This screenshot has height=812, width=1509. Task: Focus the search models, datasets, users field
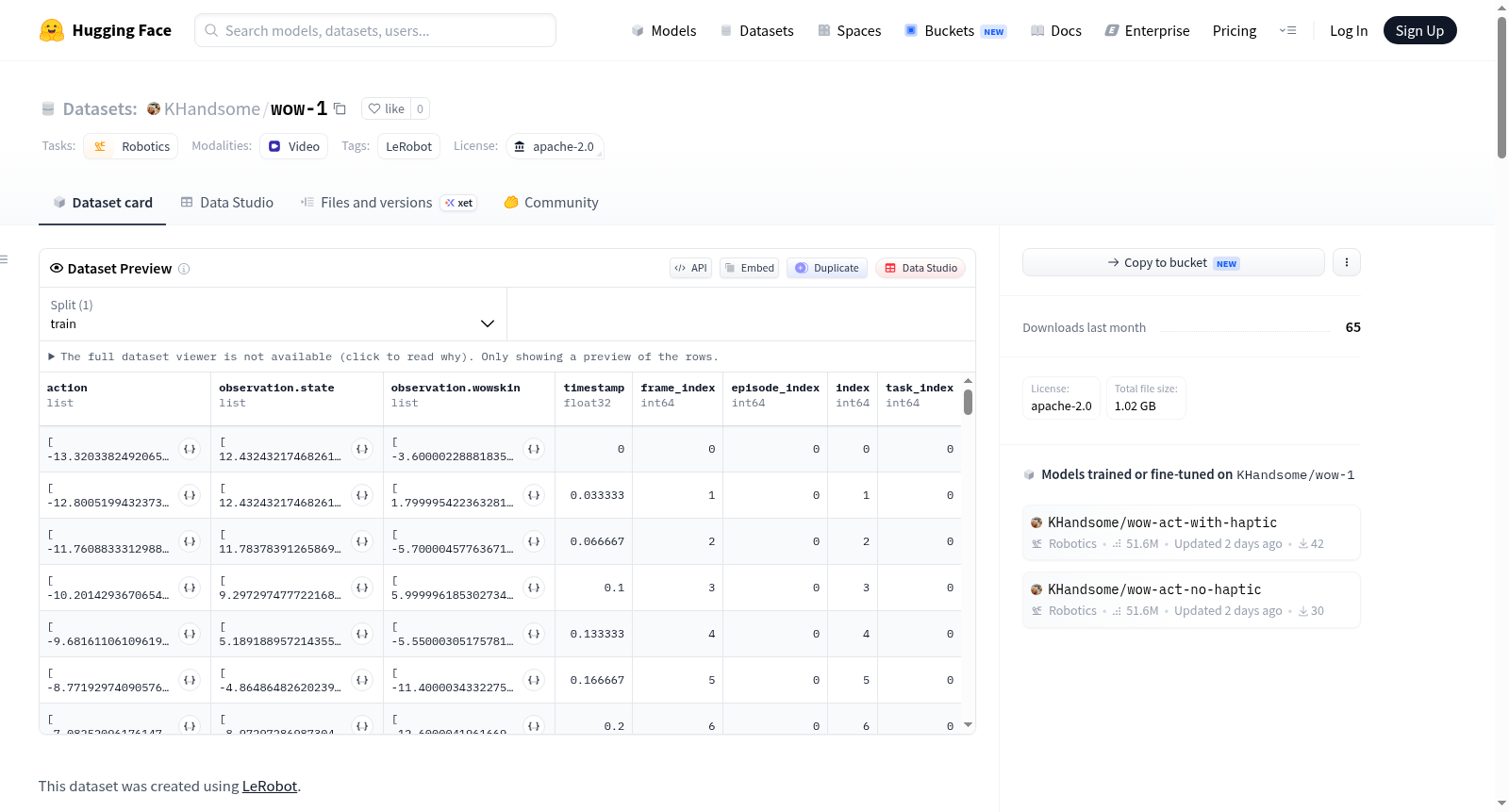[x=375, y=30]
